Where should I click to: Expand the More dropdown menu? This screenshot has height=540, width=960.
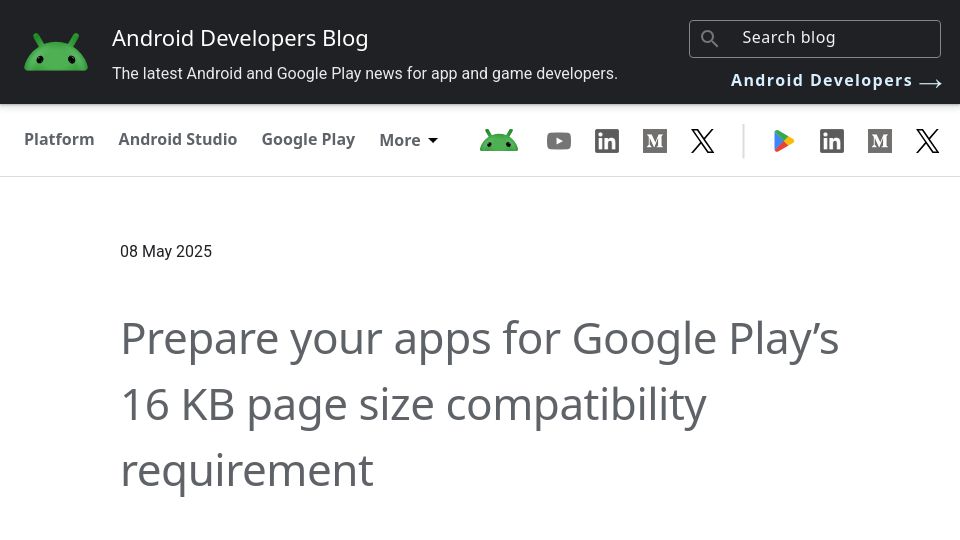pos(408,140)
